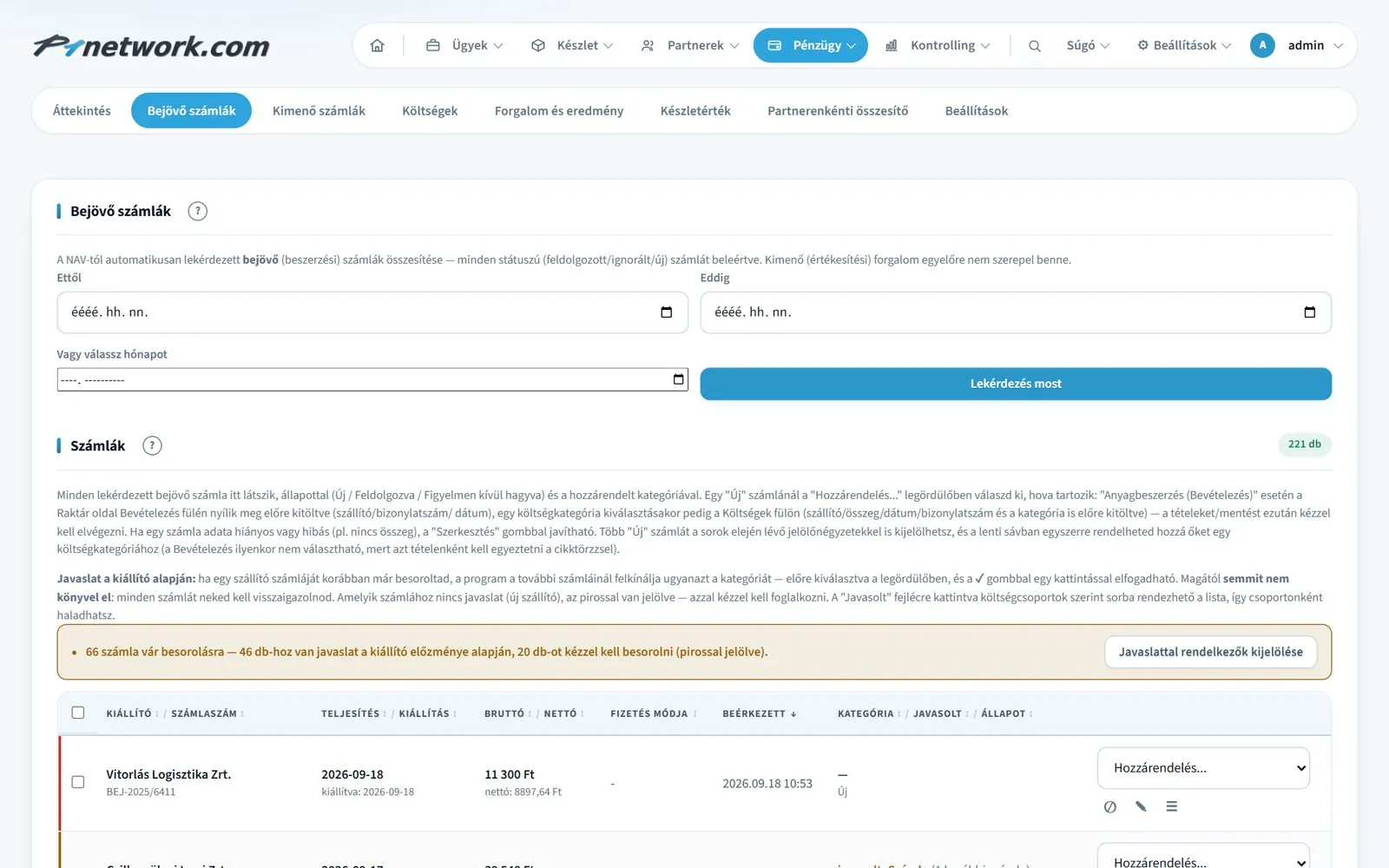Click the Lekérdezés most button

[x=1016, y=384]
